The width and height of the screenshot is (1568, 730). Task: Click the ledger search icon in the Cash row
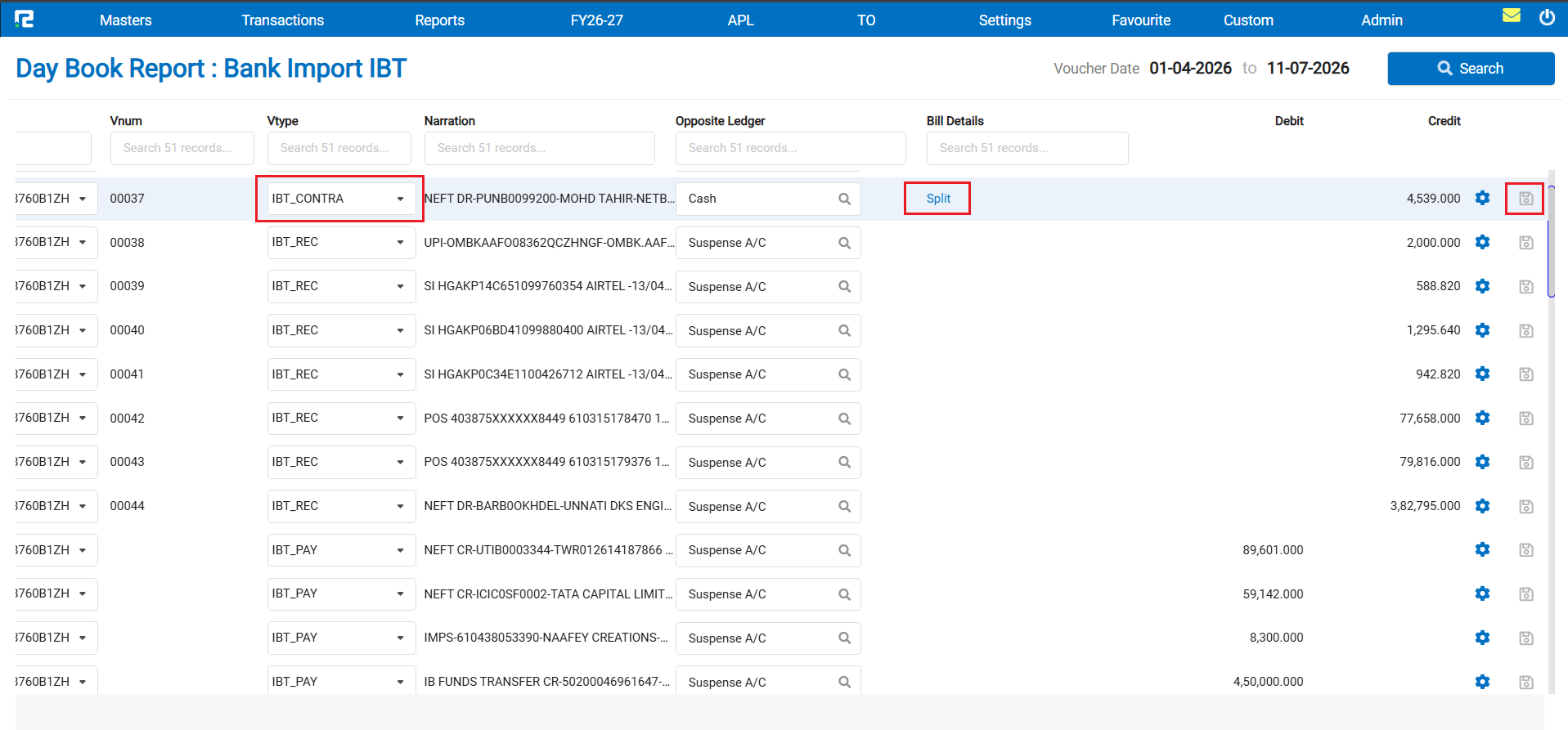point(844,199)
